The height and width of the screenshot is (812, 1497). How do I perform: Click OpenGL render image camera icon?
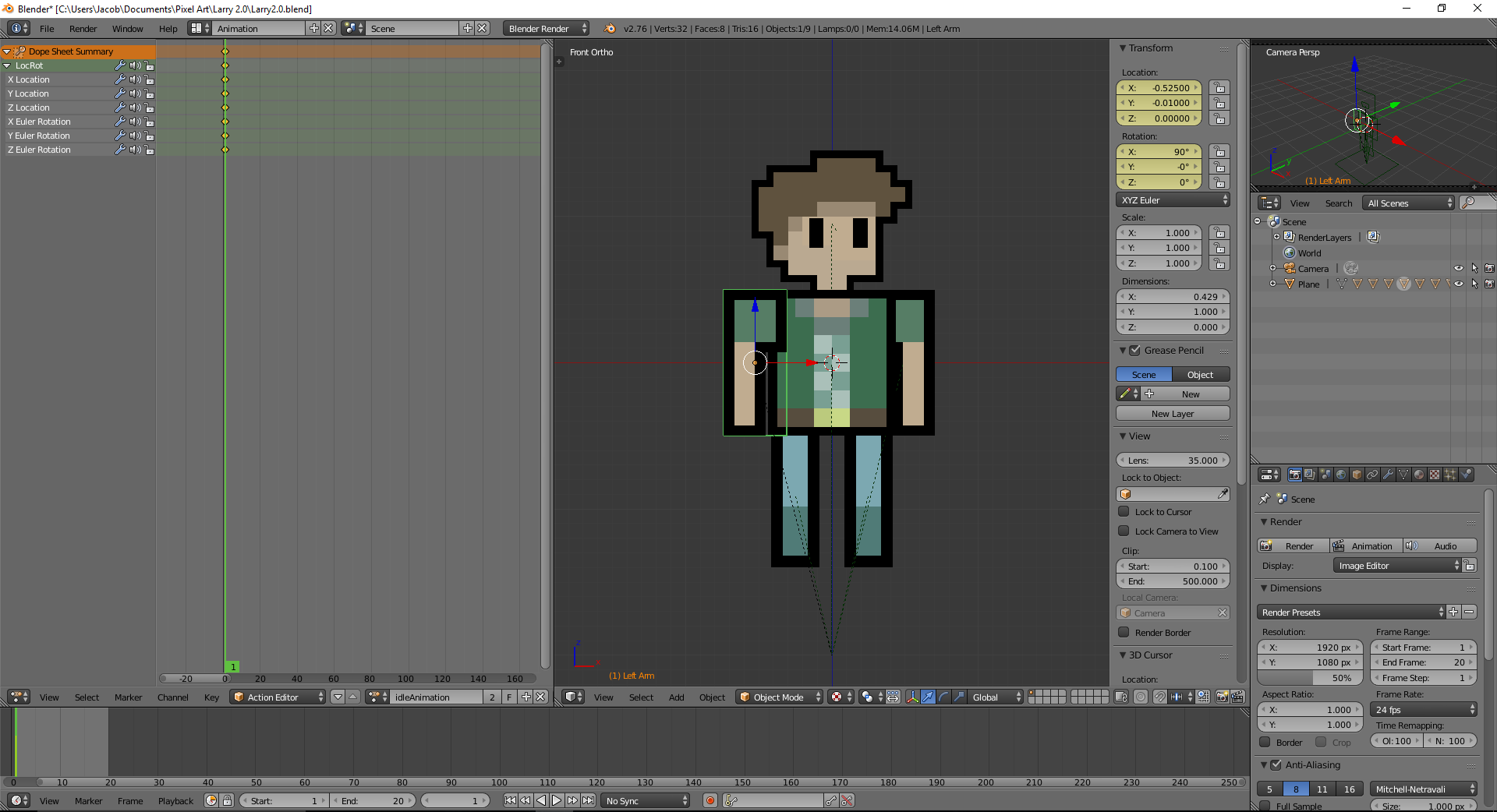point(1221,697)
